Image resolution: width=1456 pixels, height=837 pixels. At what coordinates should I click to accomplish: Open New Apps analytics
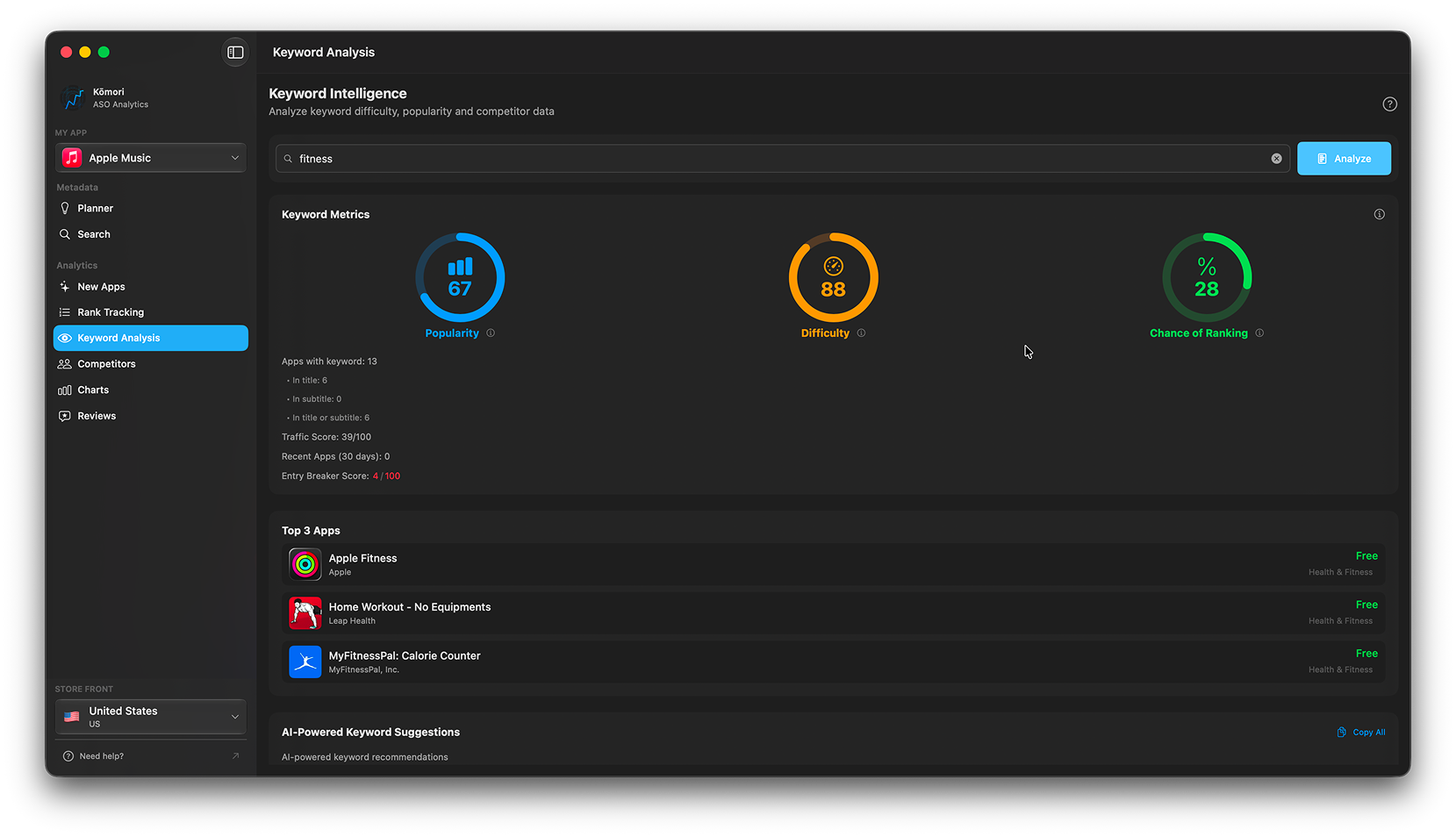tap(151, 287)
